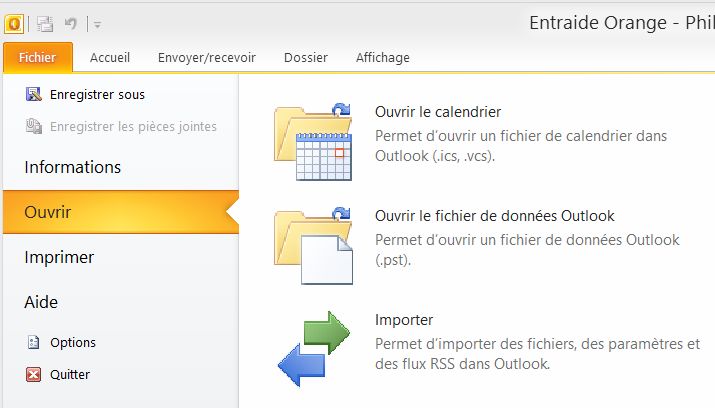Click the Ouvrir le calendrier title text
The height and width of the screenshot is (408, 715).
[438, 112]
